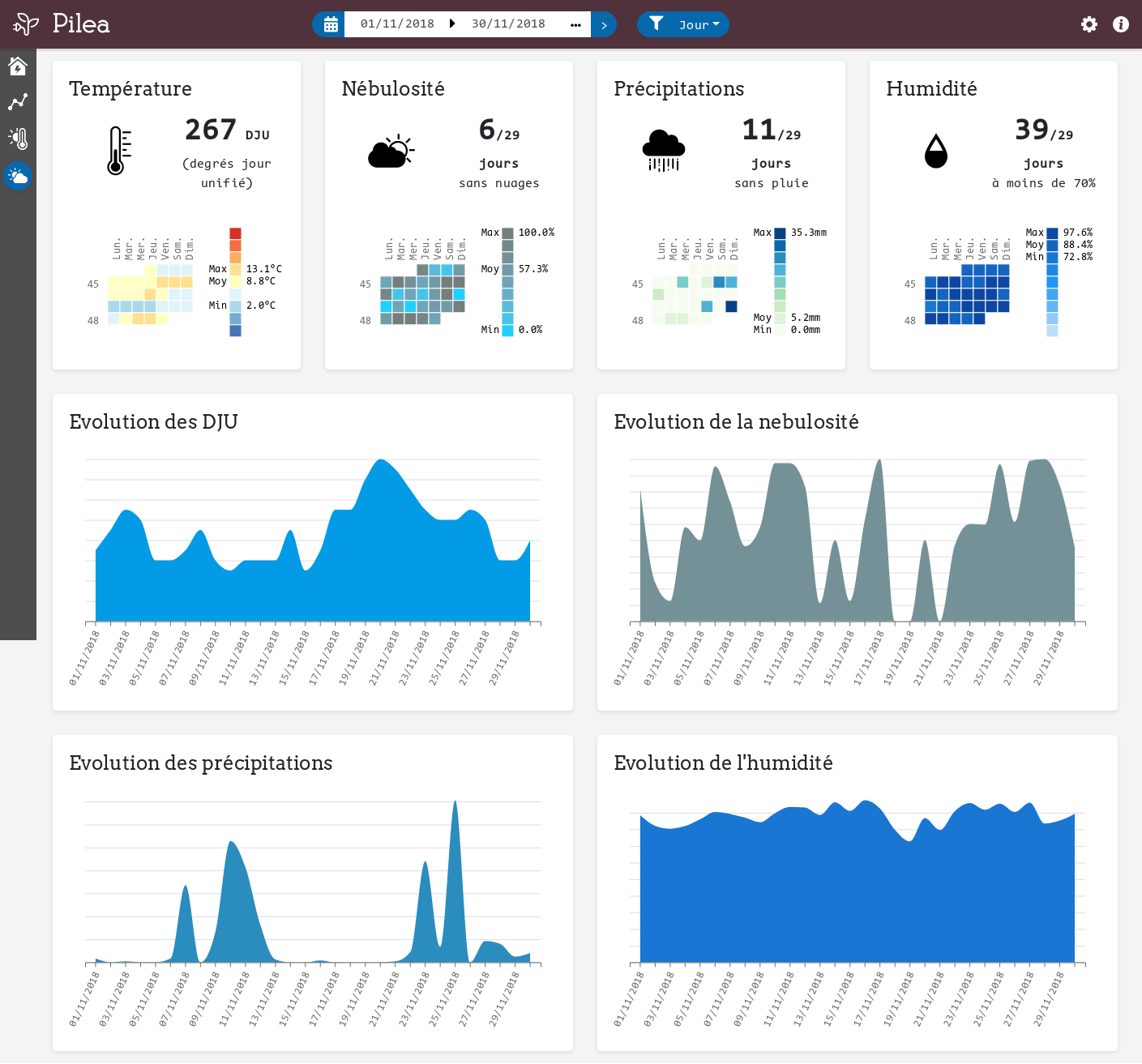Click the sun-cloud icon in Nébulosité card
Screen dimensions: 1142x1064
tap(391, 151)
